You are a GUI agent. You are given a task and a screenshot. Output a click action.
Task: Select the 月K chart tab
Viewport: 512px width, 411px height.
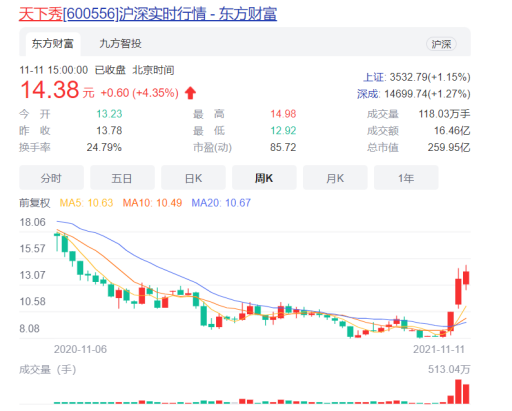[335, 178]
